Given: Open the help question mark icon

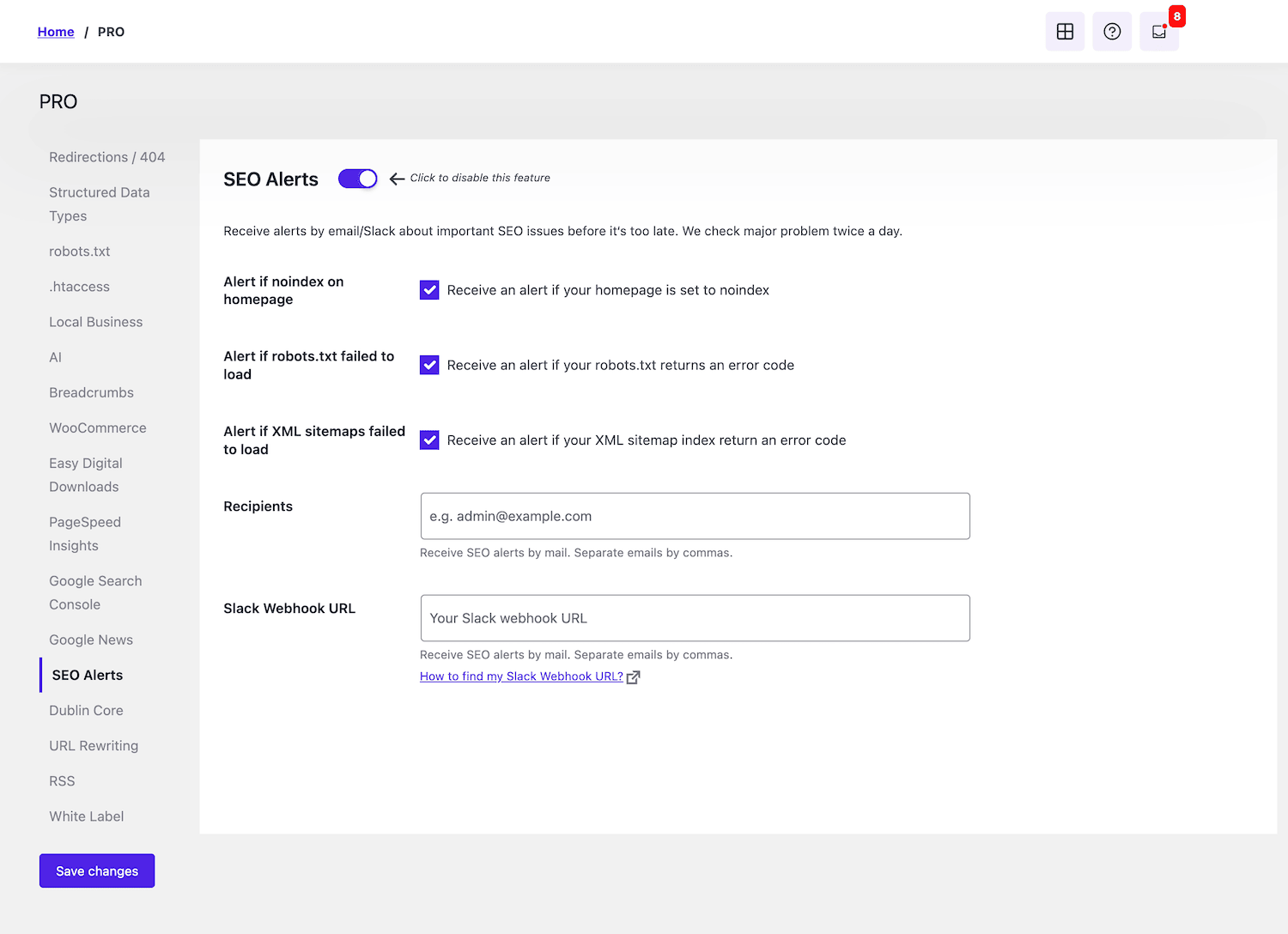Looking at the screenshot, I should tap(1112, 32).
